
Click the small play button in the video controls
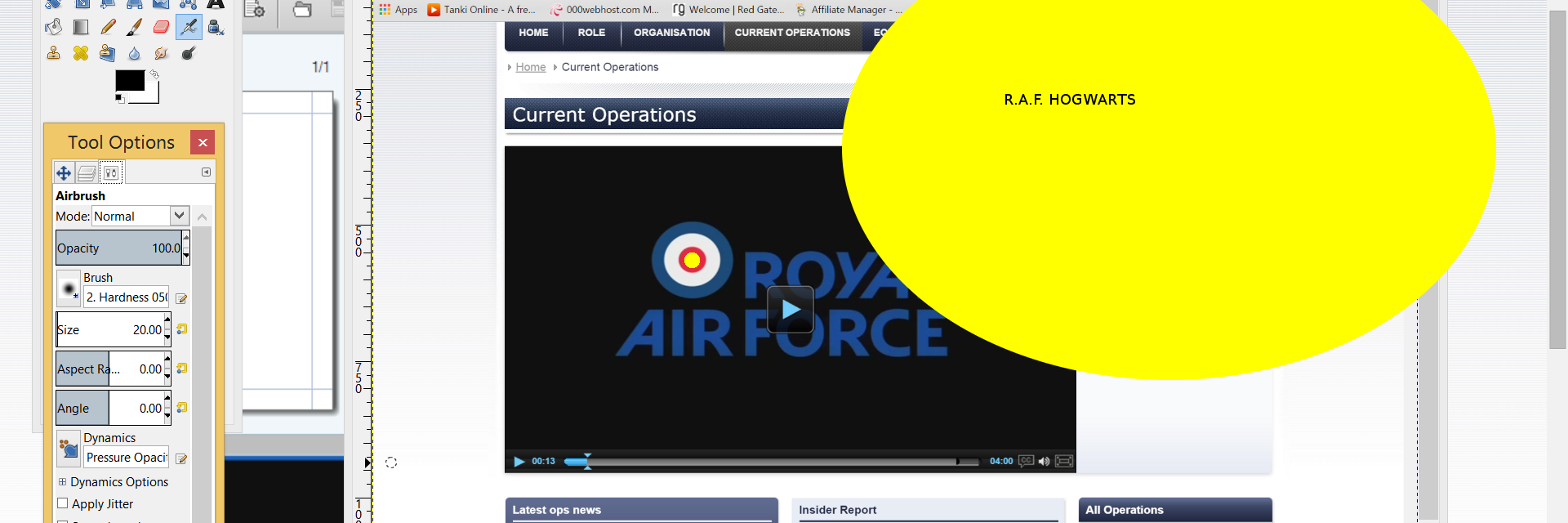(519, 462)
